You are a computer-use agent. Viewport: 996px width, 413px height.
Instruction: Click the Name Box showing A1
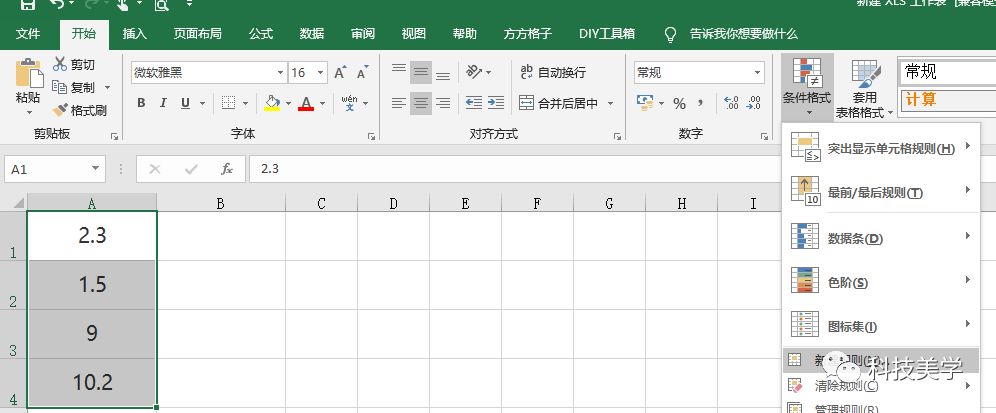[x=46, y=169]
